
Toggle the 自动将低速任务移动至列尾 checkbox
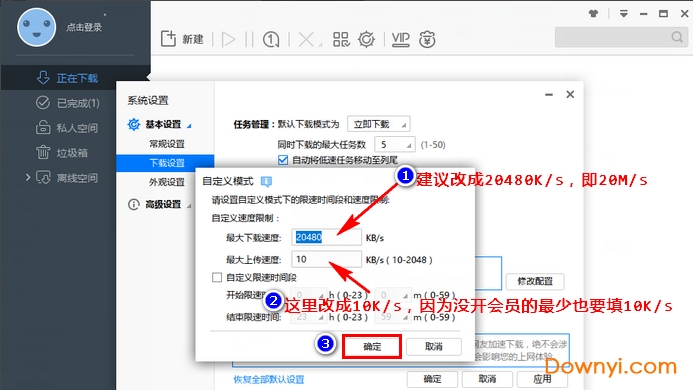[283, 160]
